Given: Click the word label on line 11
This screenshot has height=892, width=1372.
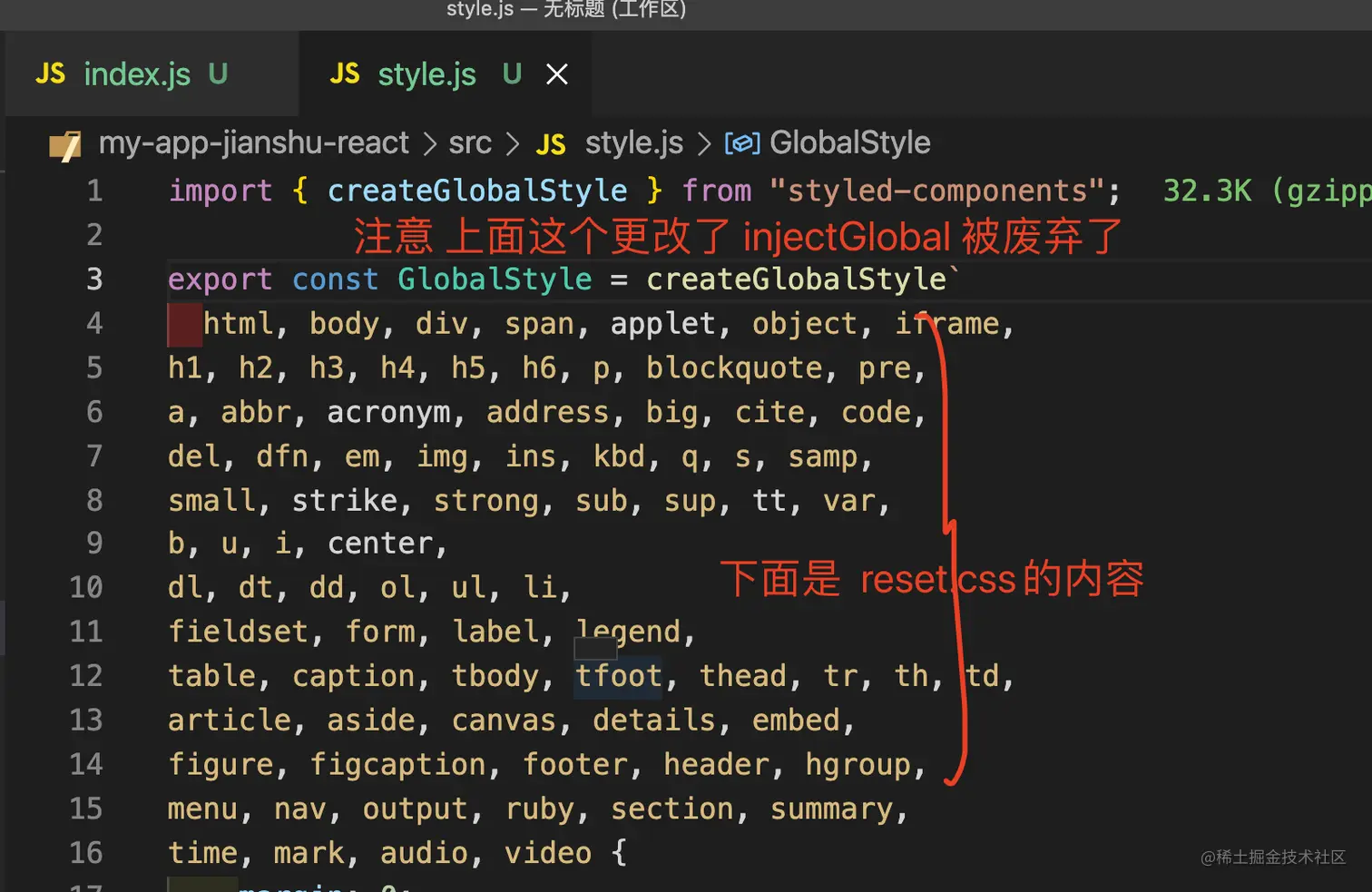Looking at the screenshot, I should coord(495,632).
